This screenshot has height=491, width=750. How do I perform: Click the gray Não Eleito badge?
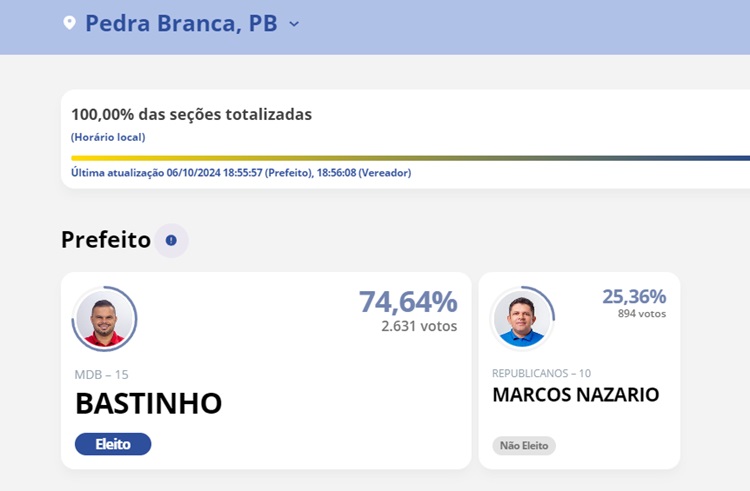[523, 446]
